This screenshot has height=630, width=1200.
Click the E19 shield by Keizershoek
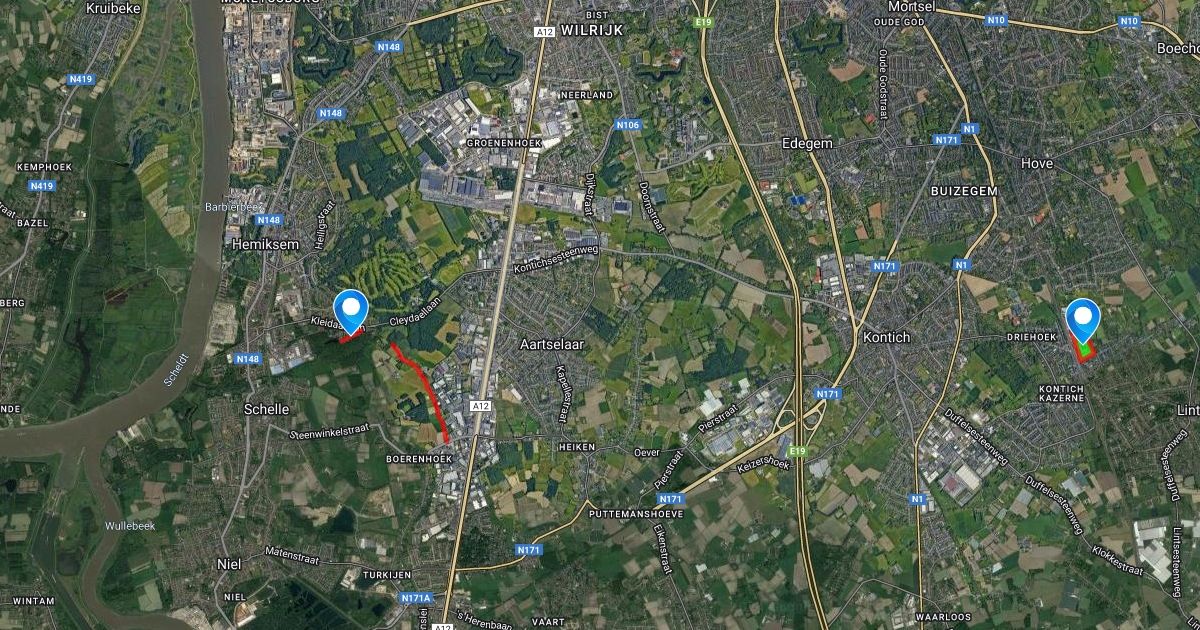click(x=796, y=452)
